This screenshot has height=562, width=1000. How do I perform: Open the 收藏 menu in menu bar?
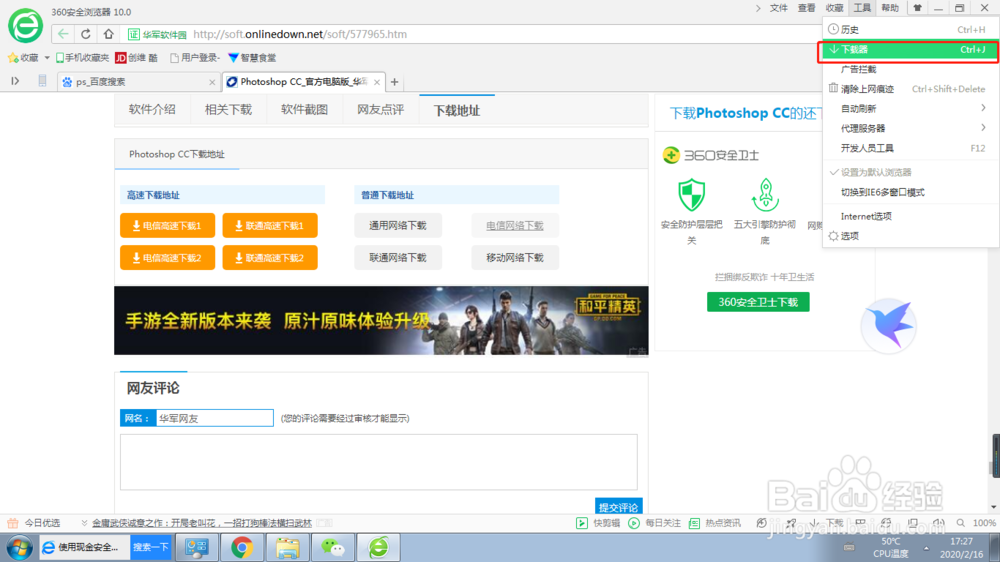[835, 8]
